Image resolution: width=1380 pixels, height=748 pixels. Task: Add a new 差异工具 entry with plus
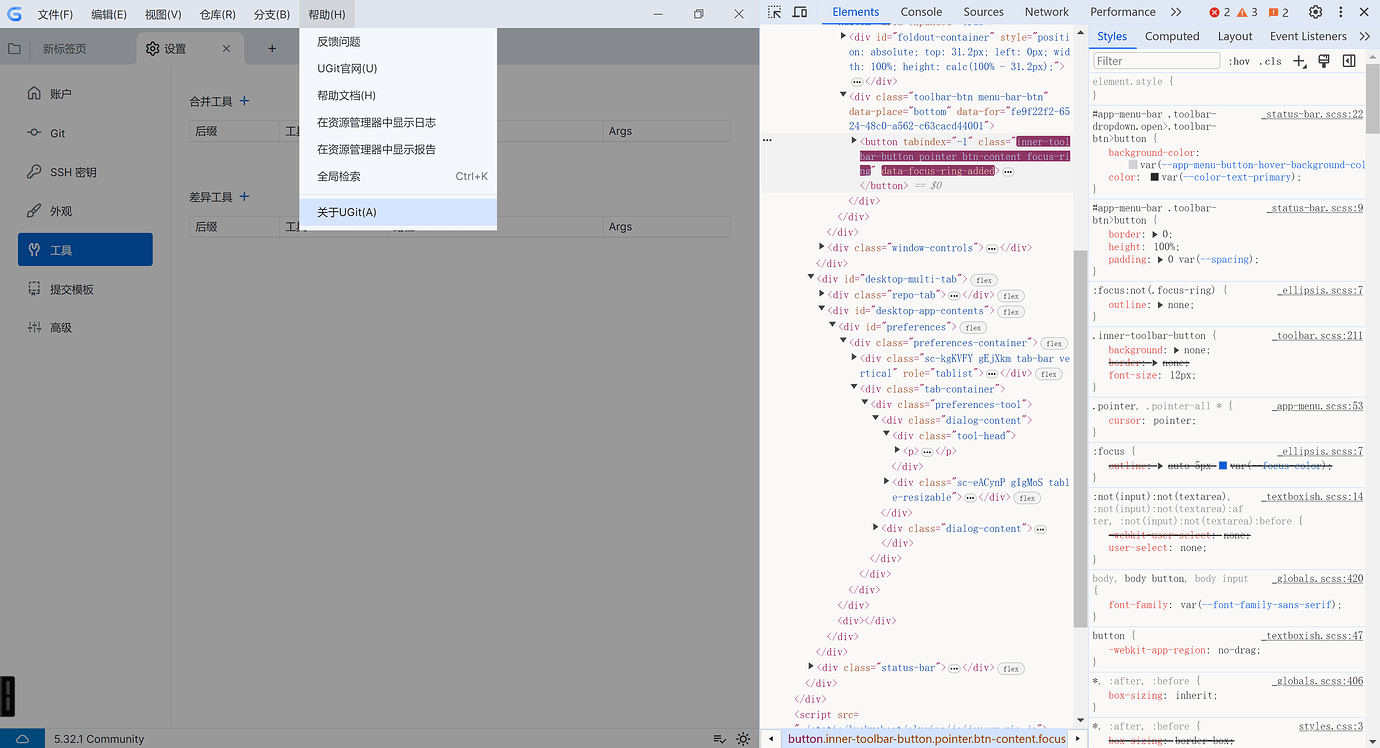tap(245, 197)
